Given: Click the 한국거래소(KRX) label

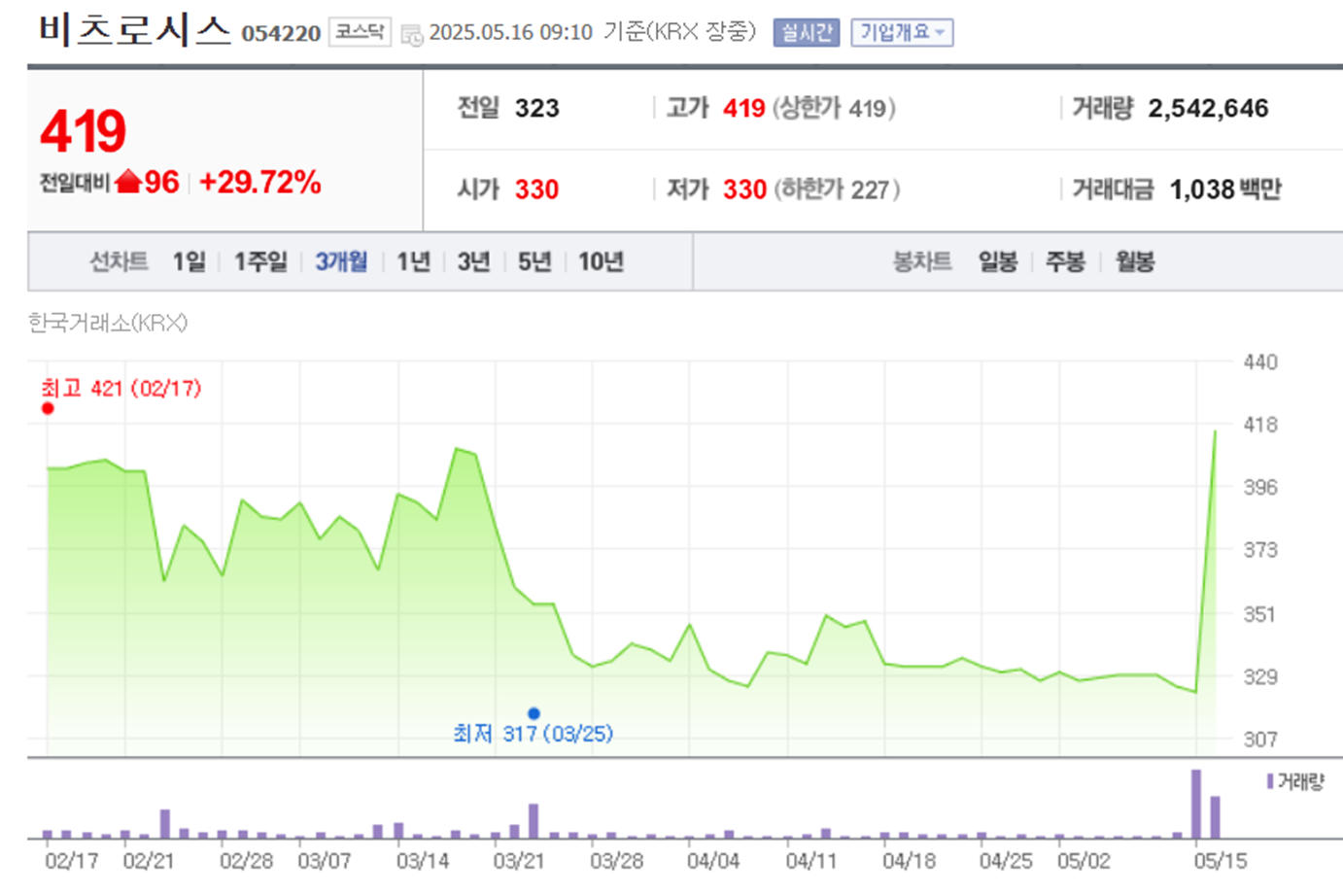Looking at the screenshot, I should 108,323.
